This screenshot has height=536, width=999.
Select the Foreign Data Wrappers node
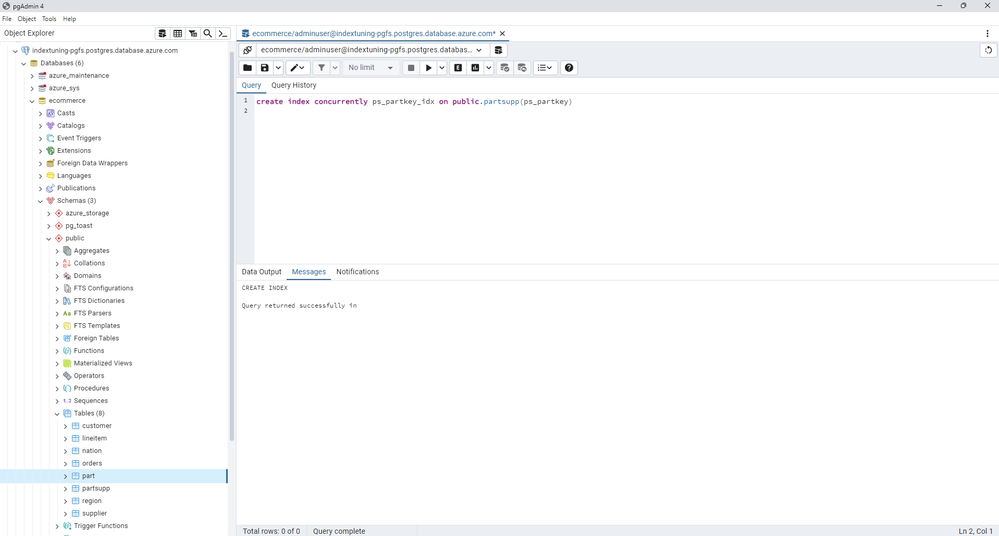(92, 163)
